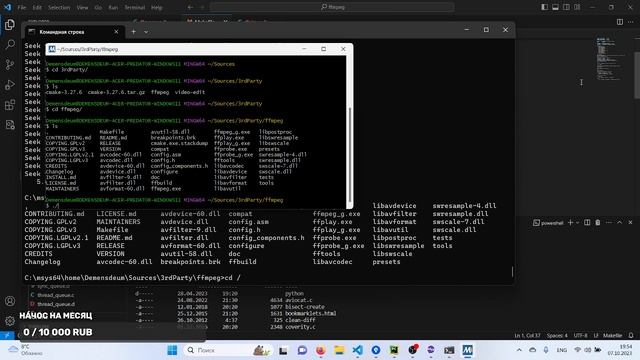This screenshot has width=640, height=360.
Task: Open the Explorer view in VS Code activity bar
Action: pyautogui.click(x=10, y=24)
